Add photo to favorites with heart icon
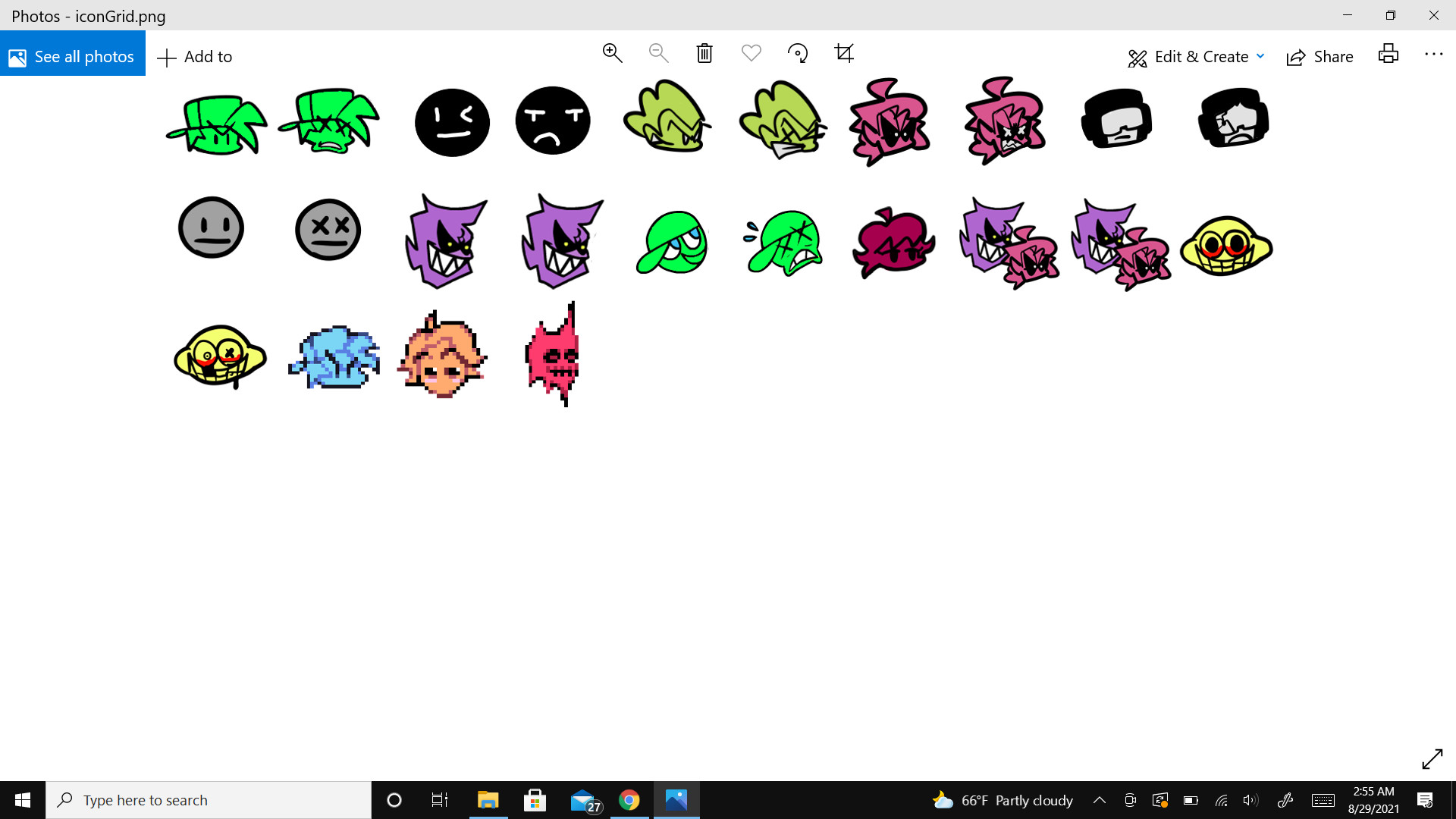Viewport: 1456px width, 819px height. (x=751, y=53)
